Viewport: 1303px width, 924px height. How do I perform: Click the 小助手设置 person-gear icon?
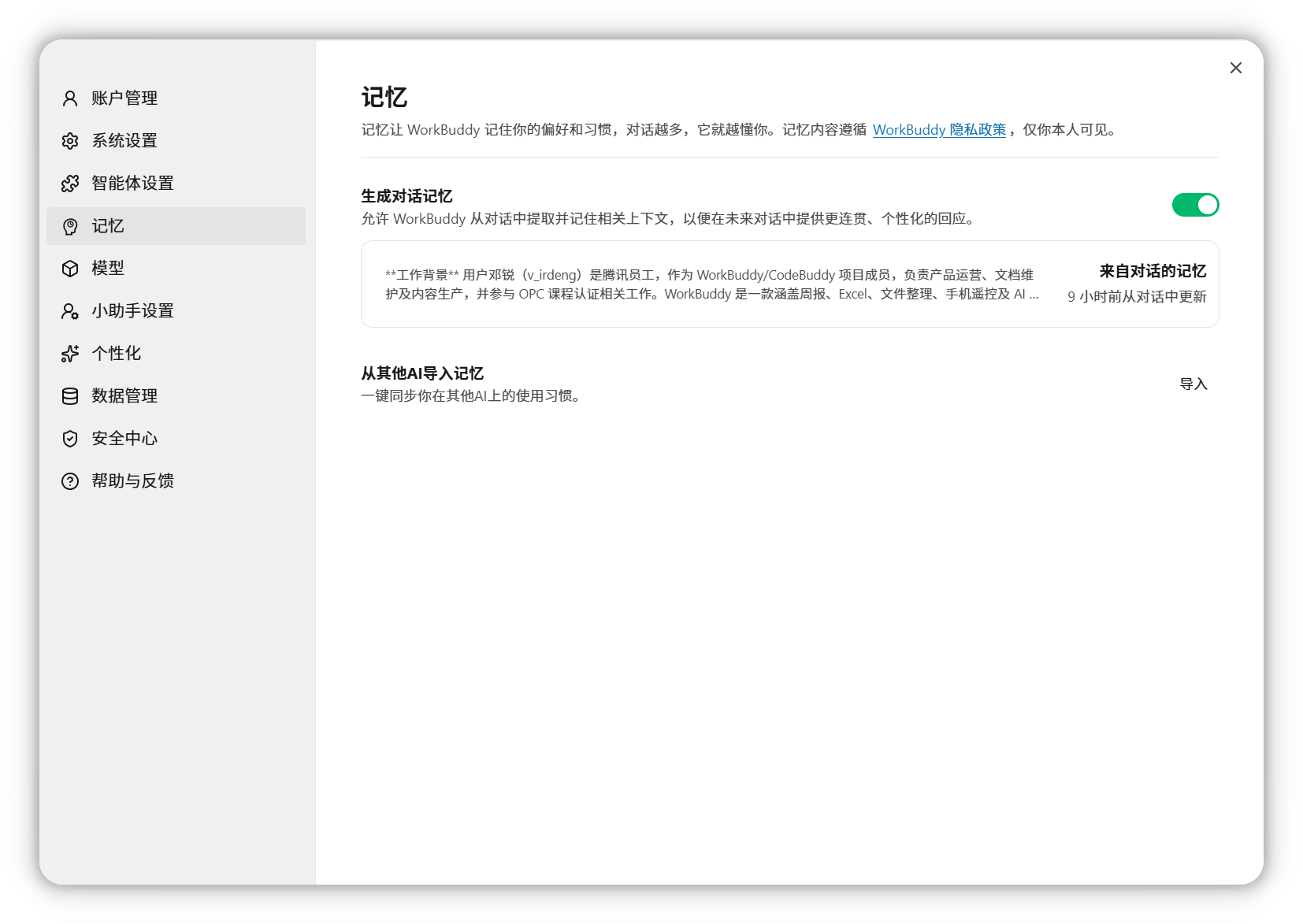(x=70, y=311)
